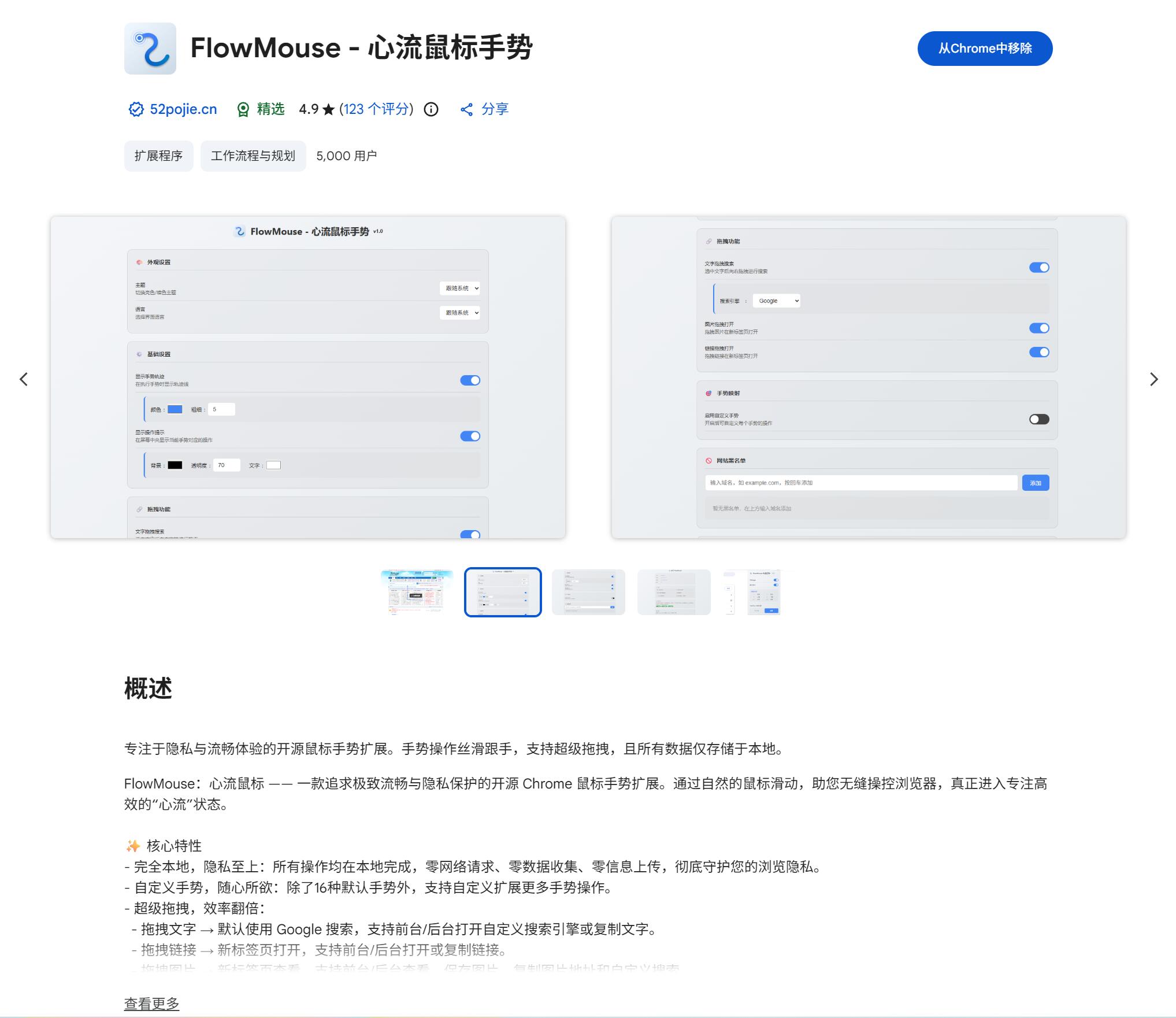Select the third screenshot thumbnail
This screenshot has height=1018, width=1176.
(x=588, y=593)
